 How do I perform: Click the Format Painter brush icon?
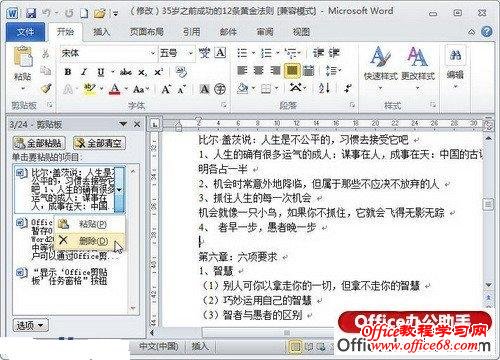[x=46, y=88]
